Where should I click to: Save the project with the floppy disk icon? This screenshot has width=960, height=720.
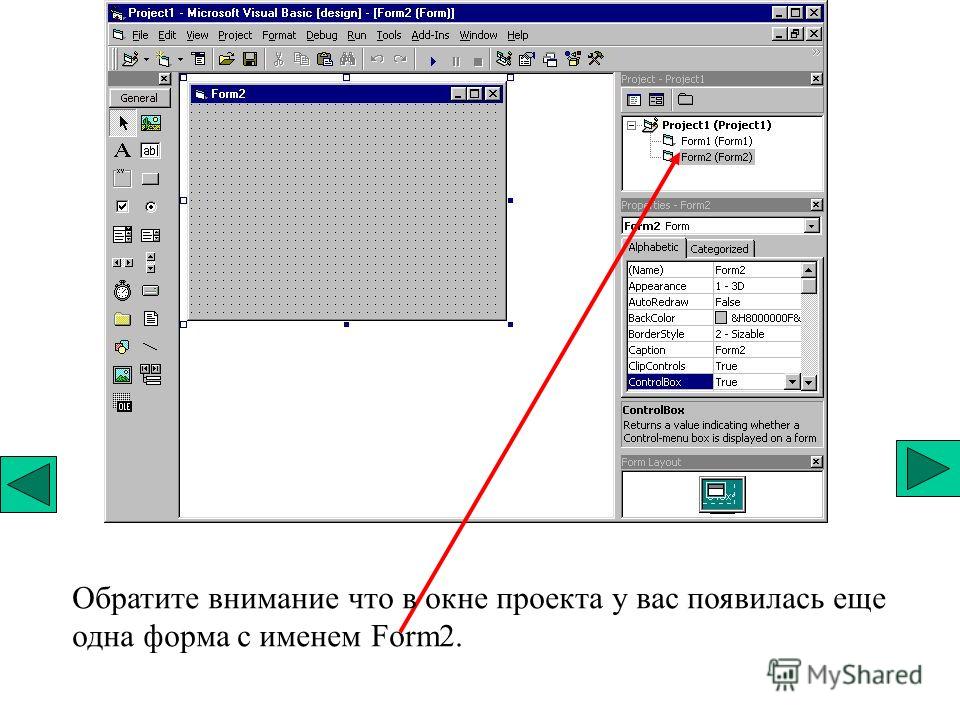click(x=250, y=59)
